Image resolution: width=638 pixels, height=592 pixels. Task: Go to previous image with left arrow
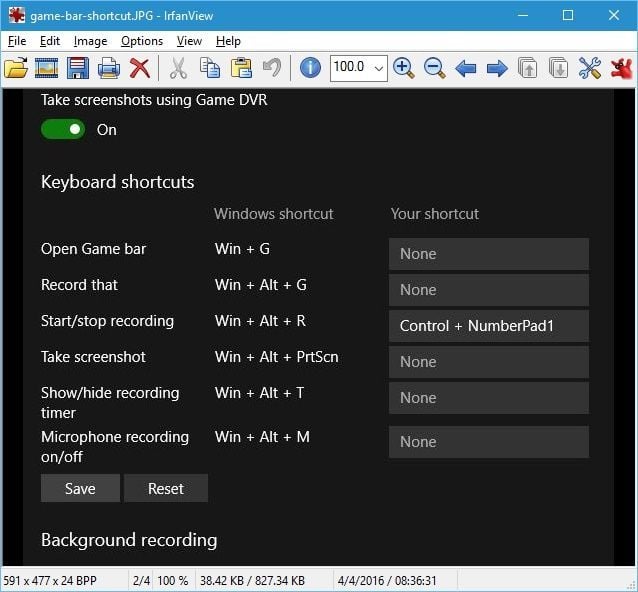click(x=465, y=68)
